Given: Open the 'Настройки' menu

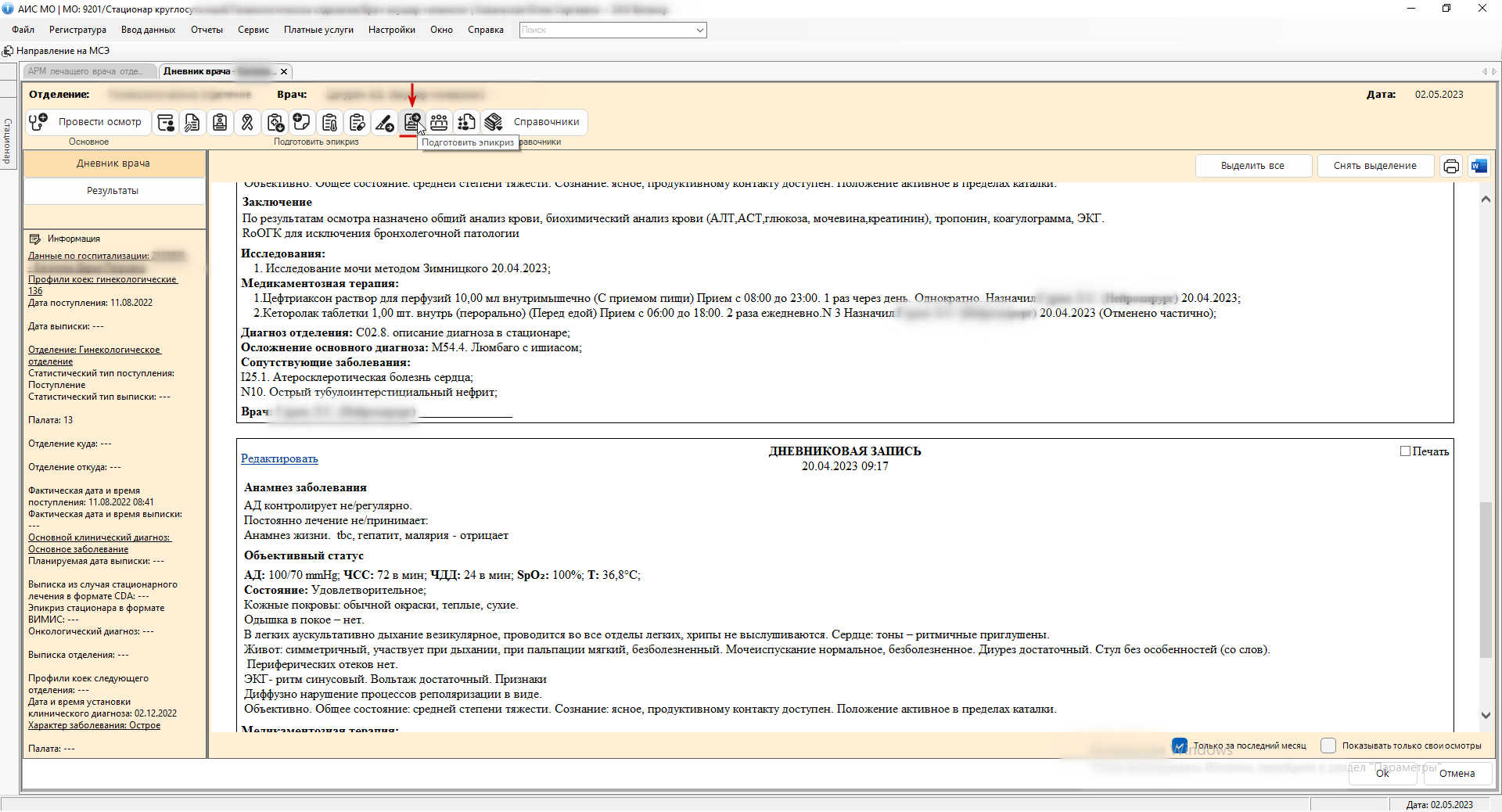Looking at the screenshot, I should click(392, 30).
